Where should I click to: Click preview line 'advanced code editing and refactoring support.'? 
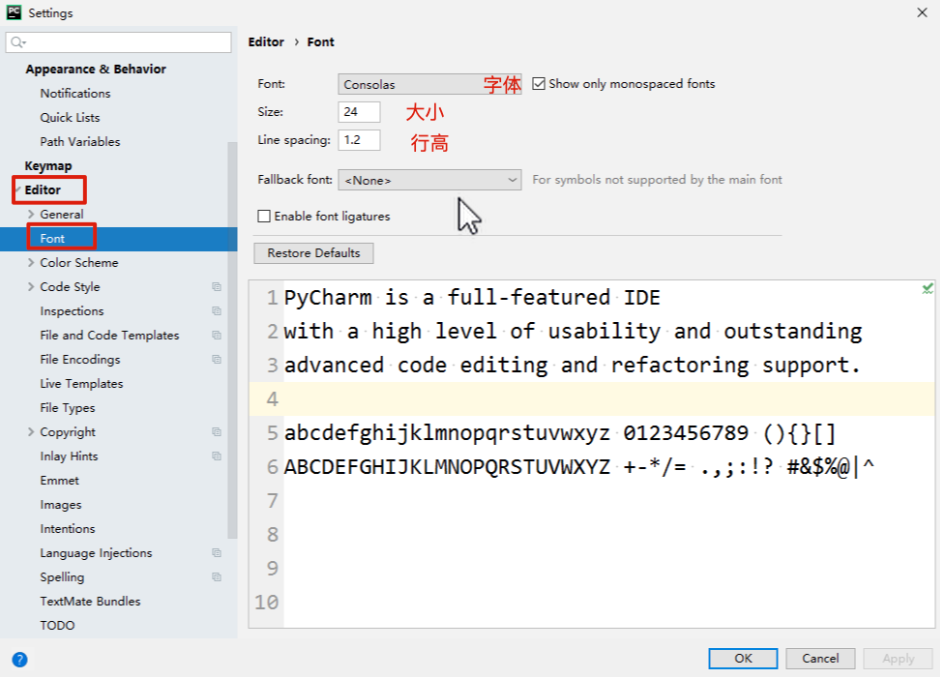pos(573,365)
